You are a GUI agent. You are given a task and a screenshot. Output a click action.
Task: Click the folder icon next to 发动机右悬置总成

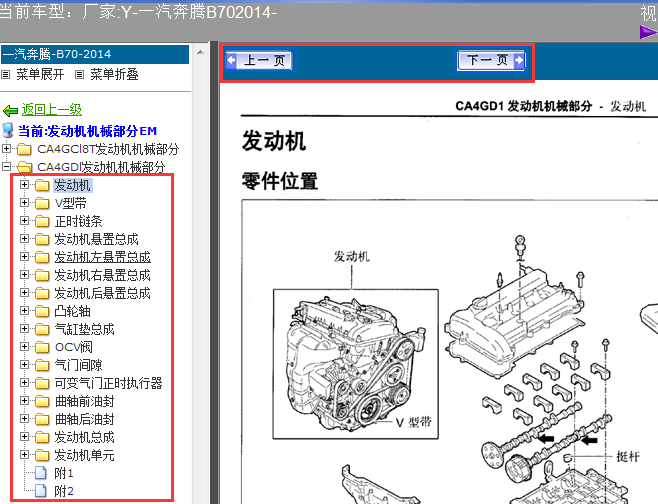42,275
